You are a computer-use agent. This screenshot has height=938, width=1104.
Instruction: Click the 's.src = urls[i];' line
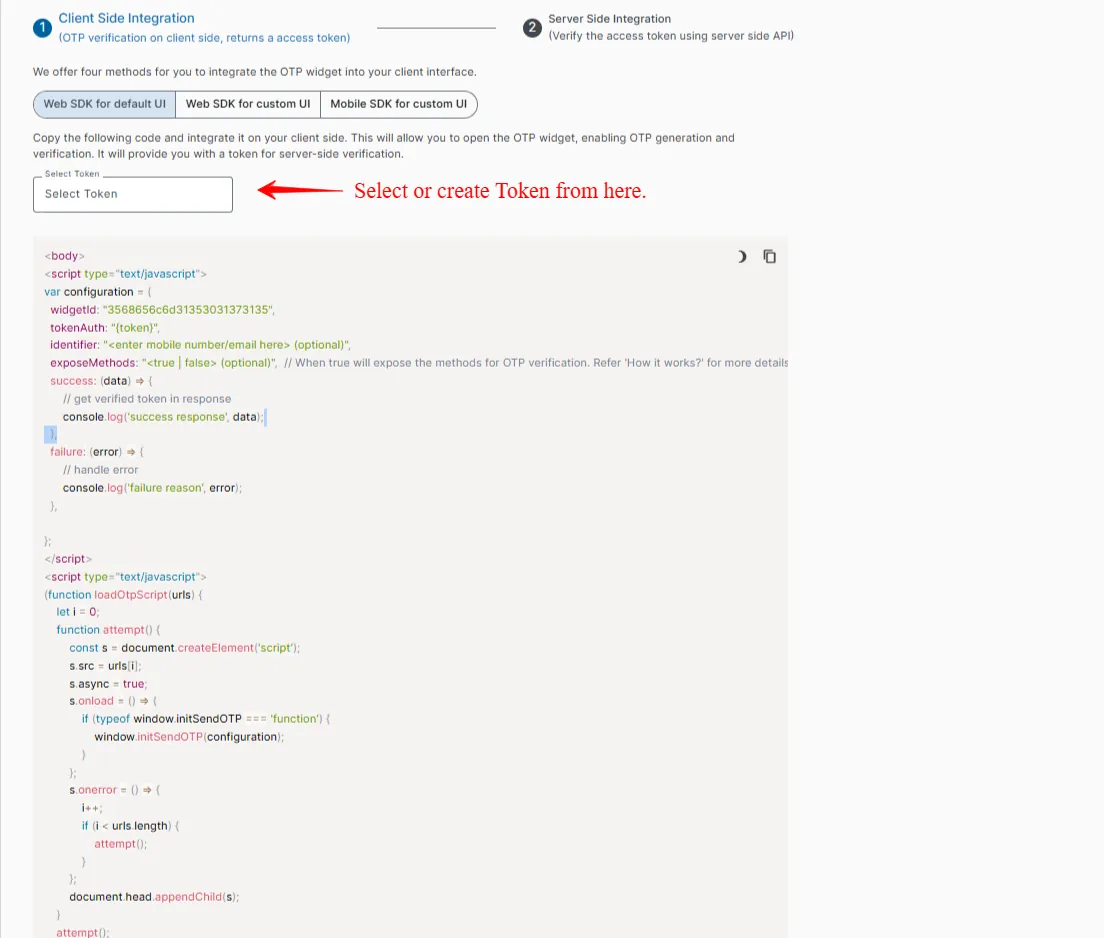106,666
